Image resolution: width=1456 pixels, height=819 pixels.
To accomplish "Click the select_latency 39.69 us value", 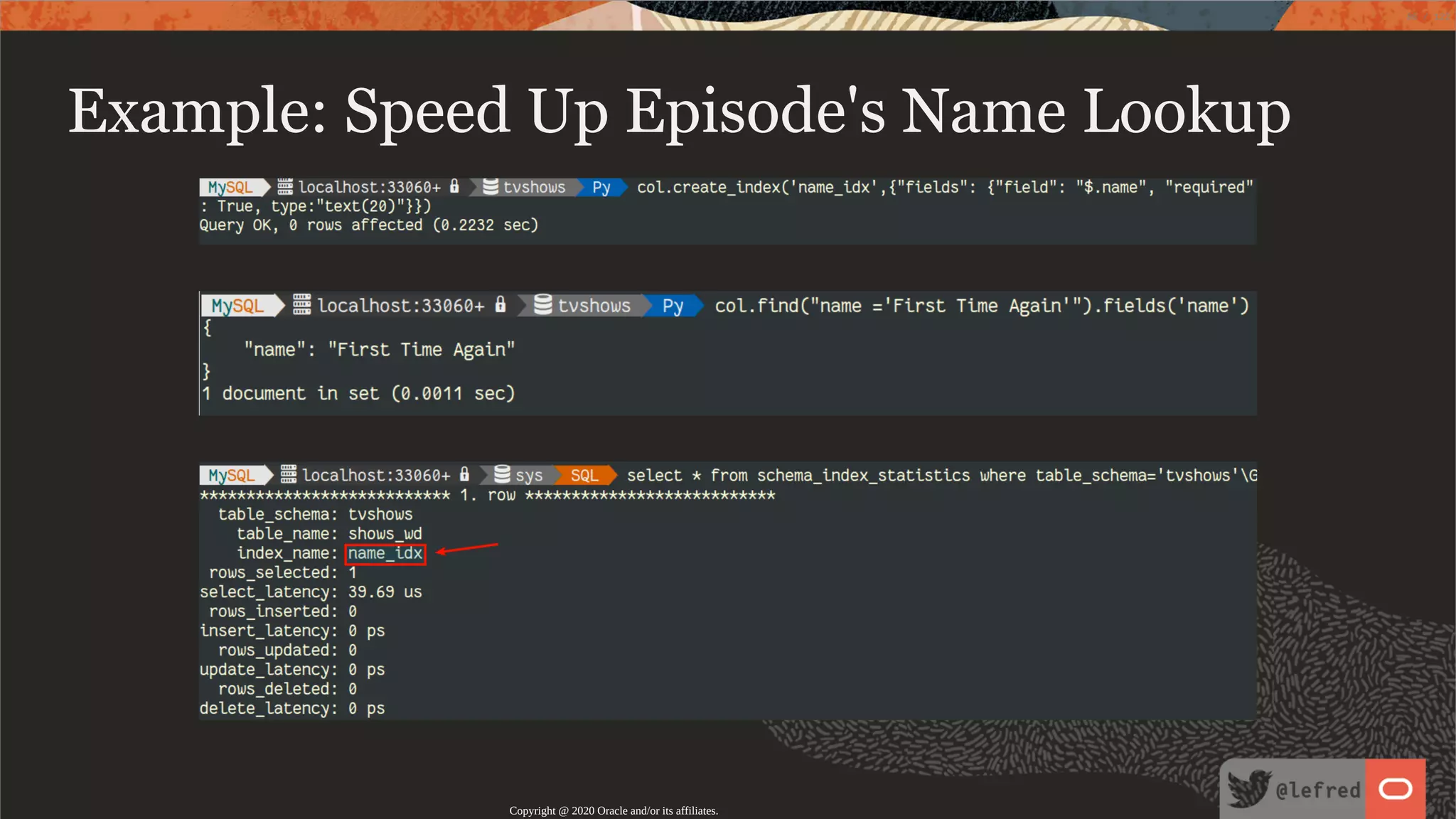I will (x=385, y=592).
